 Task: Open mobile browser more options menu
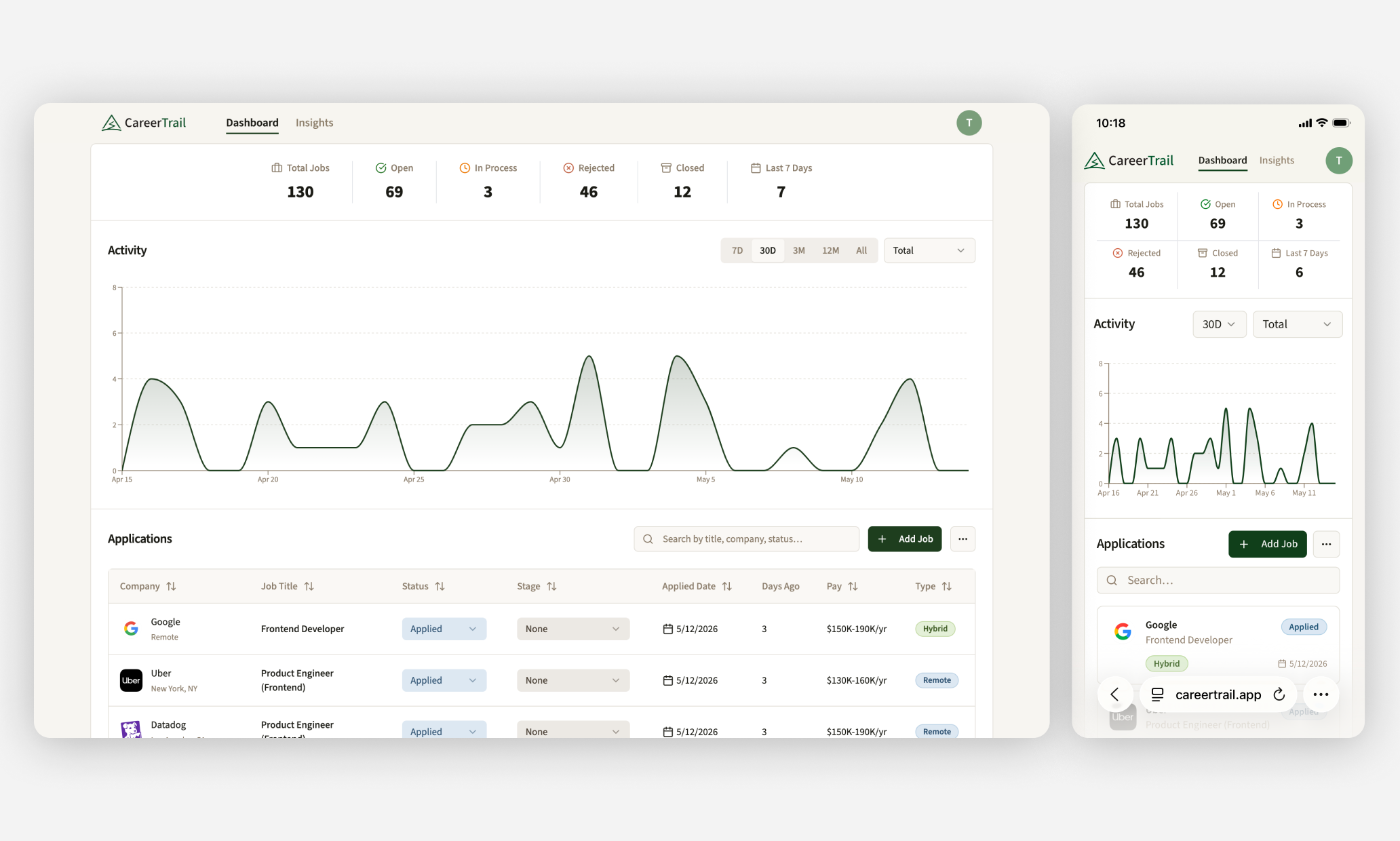pyautogui.click(x=1321, y=695)
